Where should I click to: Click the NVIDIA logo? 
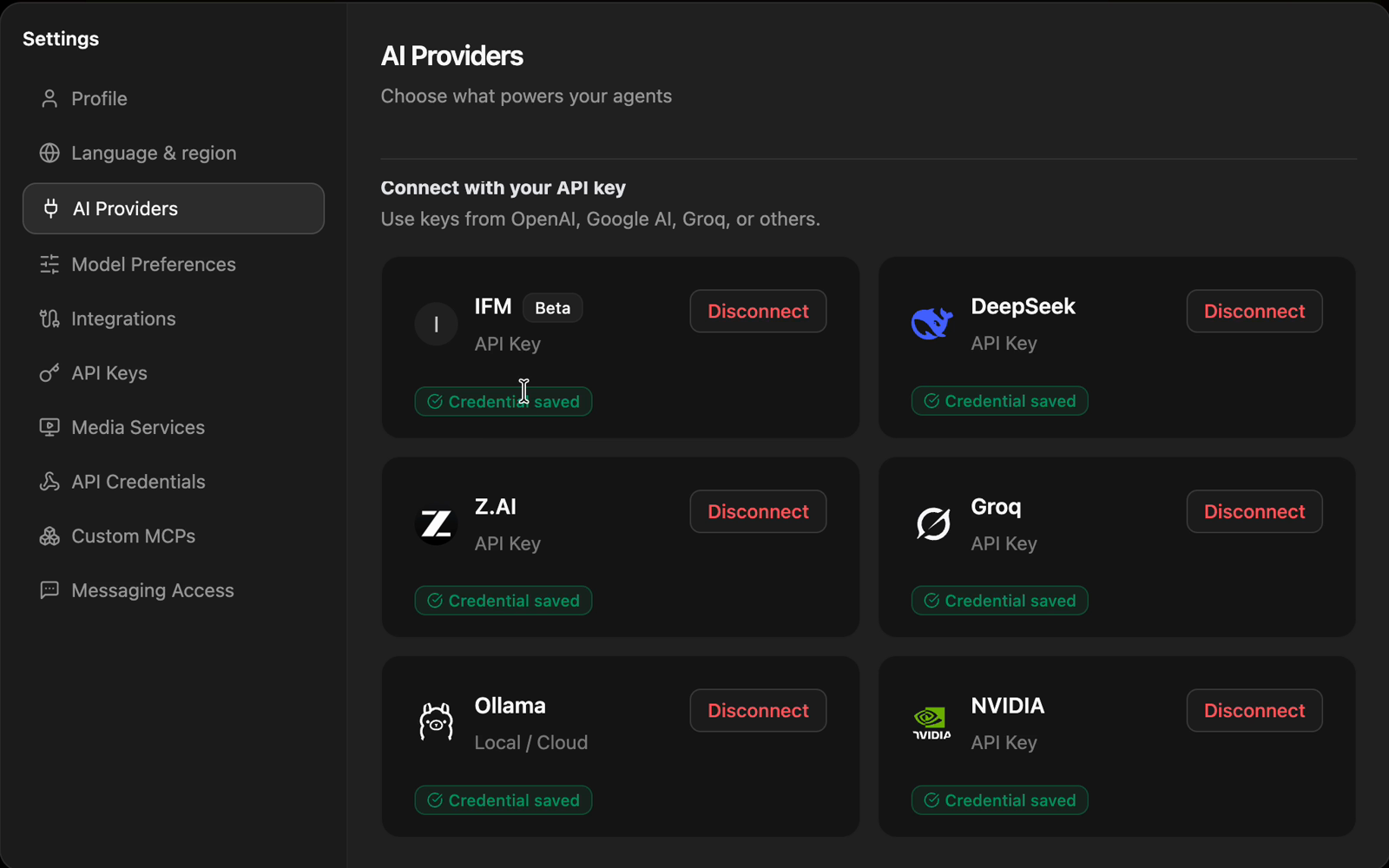tap(931, 723)
